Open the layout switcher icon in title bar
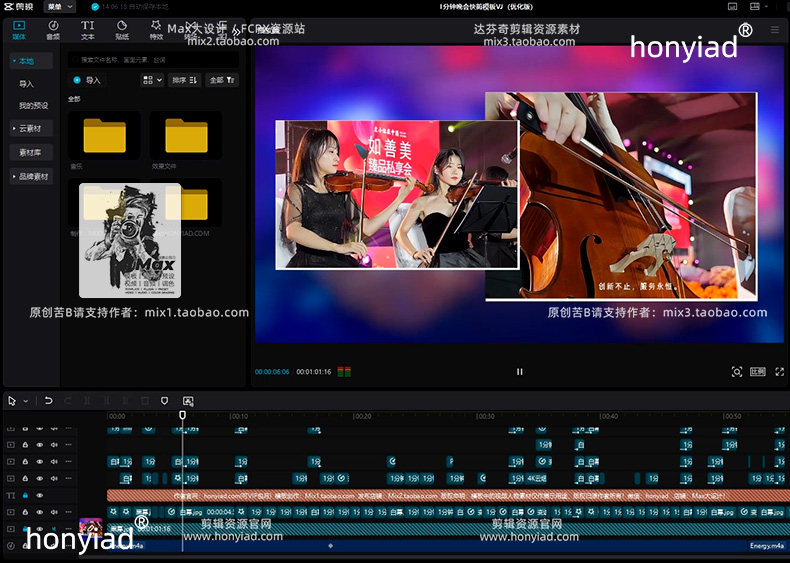The height and width of the screenshot is (563, 790). (755, 7)
